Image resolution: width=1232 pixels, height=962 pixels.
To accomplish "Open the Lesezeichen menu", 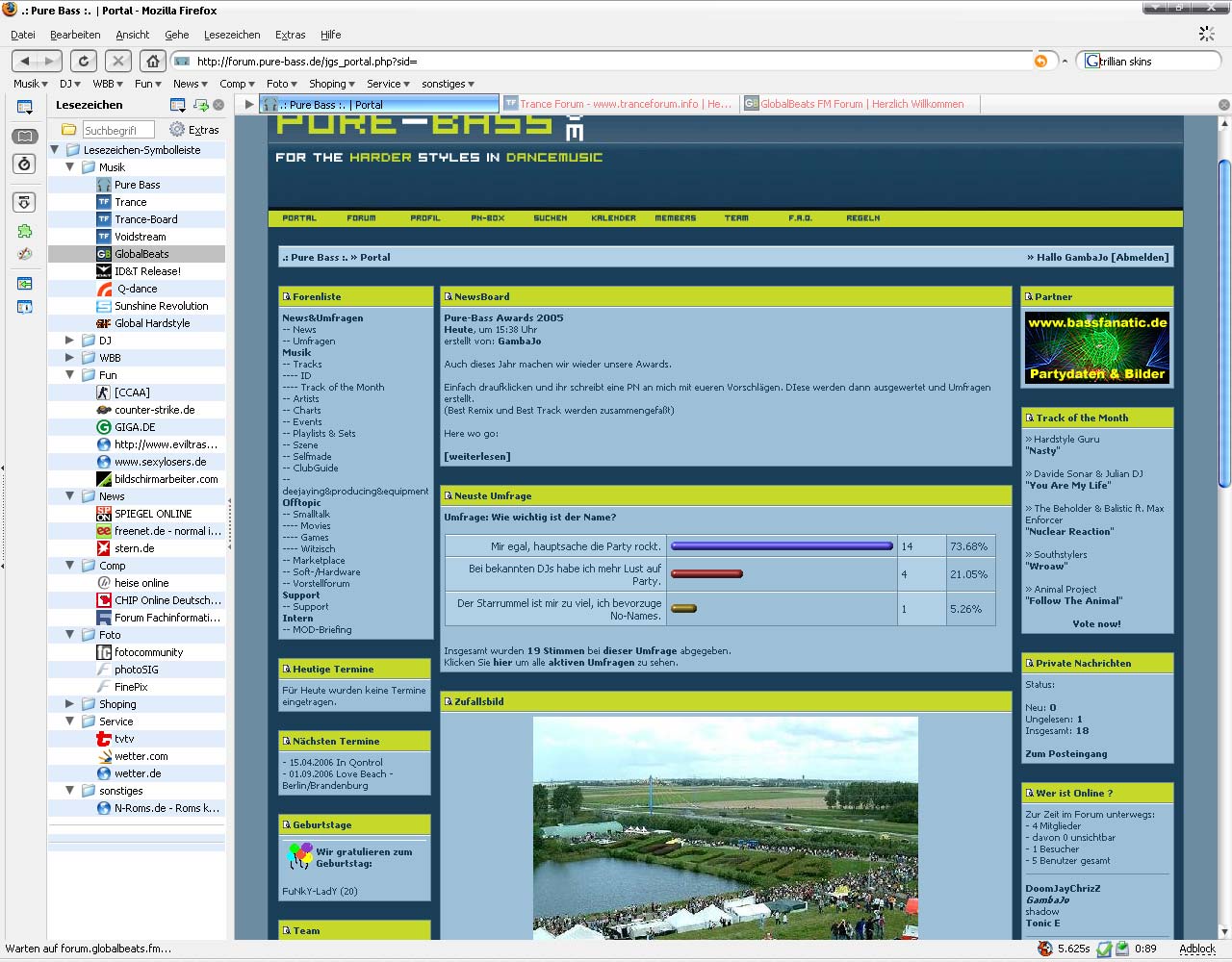I will [232, 35].
